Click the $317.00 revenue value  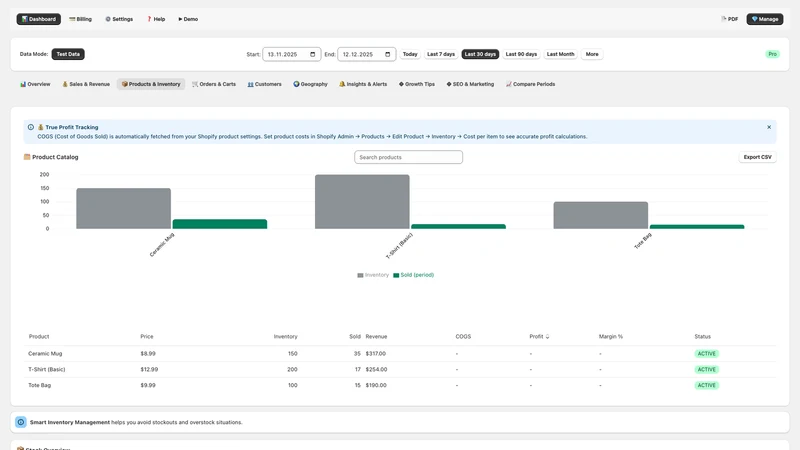pos(376,354)
